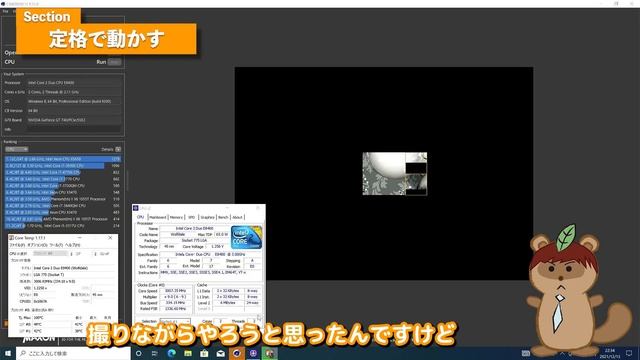Screen dimensions: 640x360
Task: Select the second ranking entry scoring 1096
Action: (63, 166)
